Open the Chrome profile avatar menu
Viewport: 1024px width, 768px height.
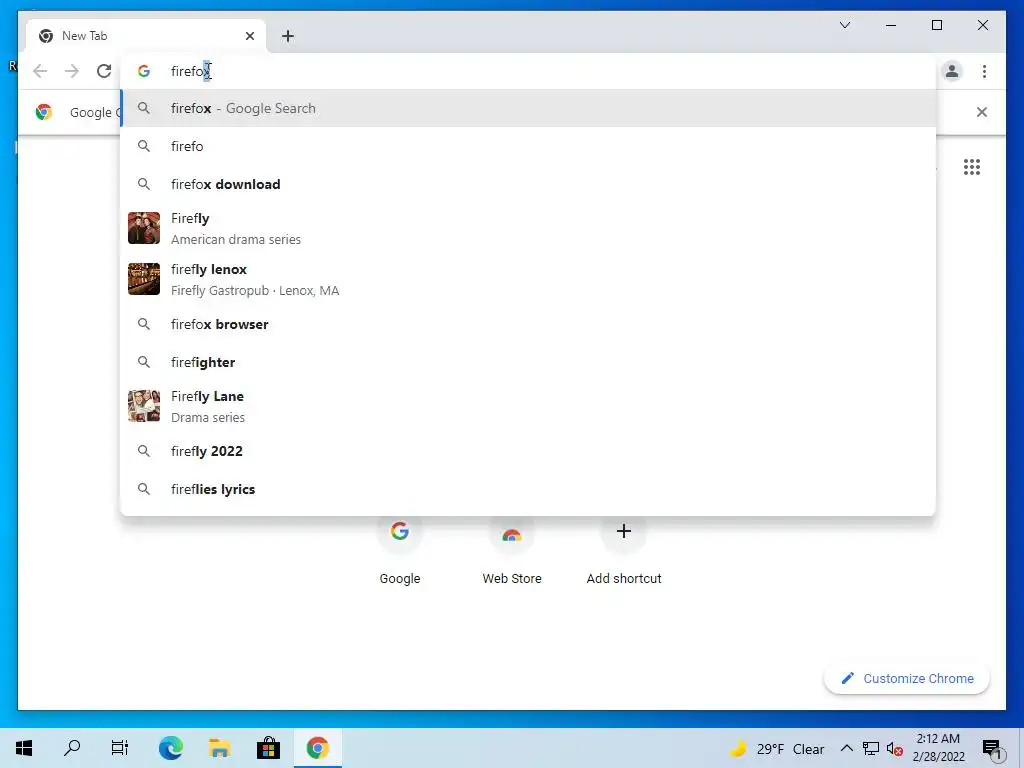click(952, 71)
